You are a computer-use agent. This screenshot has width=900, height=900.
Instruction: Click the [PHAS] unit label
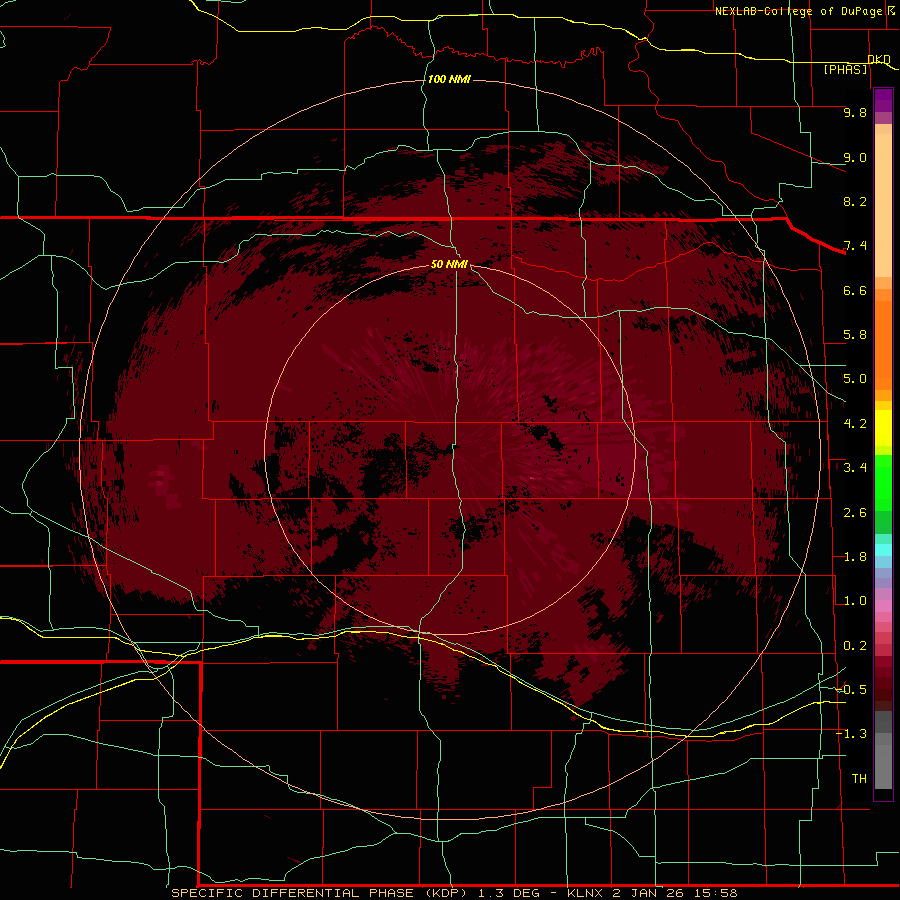coord(845,69)
